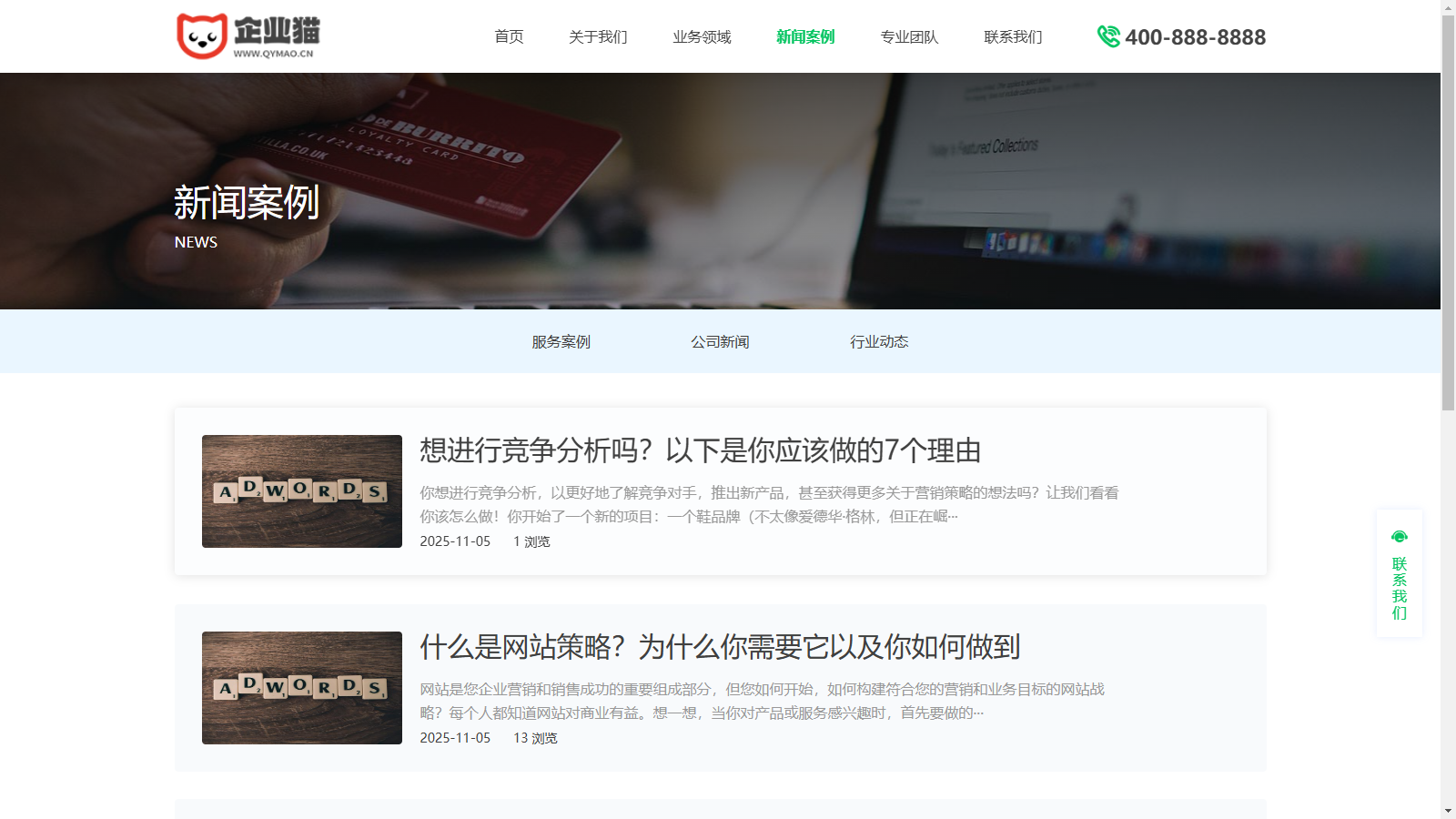Click the 联系我们 floating side button

1400,573
